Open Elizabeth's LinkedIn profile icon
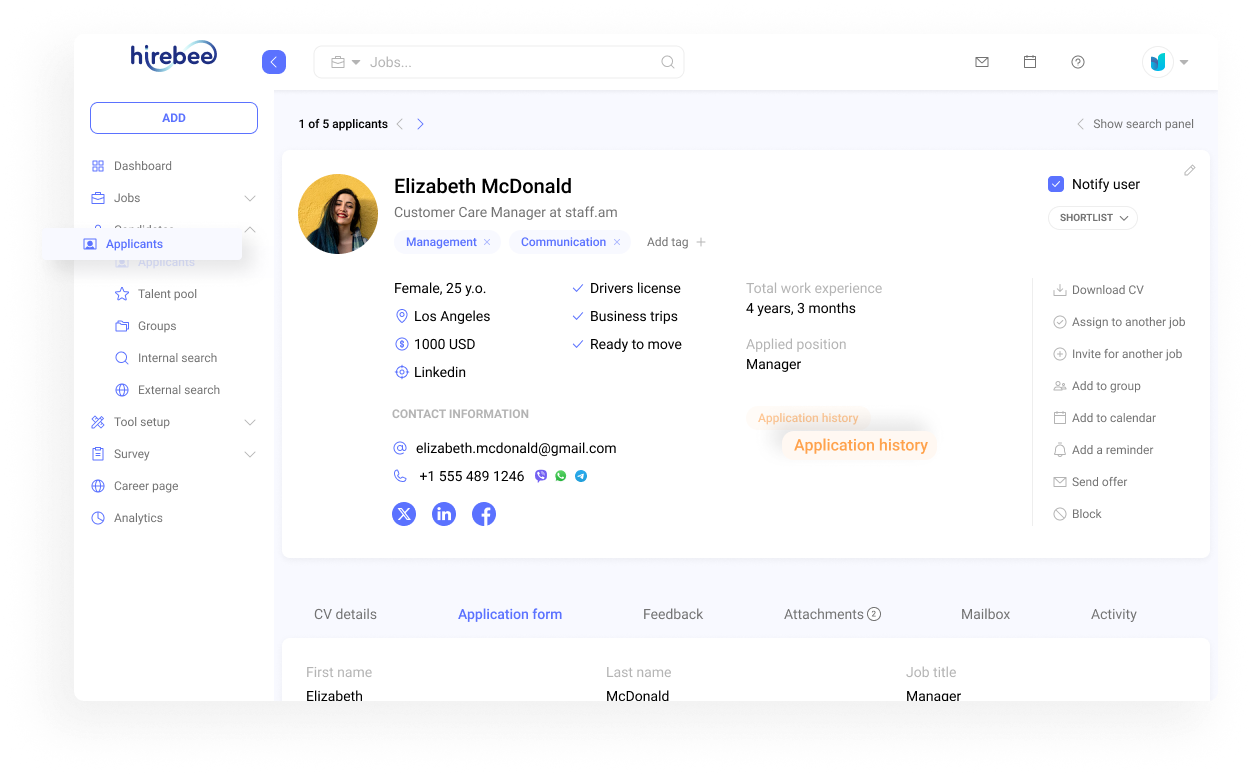Screen dimensions: 1252x775 coord(444,514)
